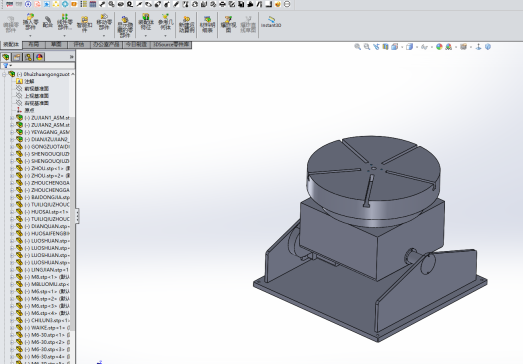Select the 右视基准面 (Right Plane) item

click(33, 103)
